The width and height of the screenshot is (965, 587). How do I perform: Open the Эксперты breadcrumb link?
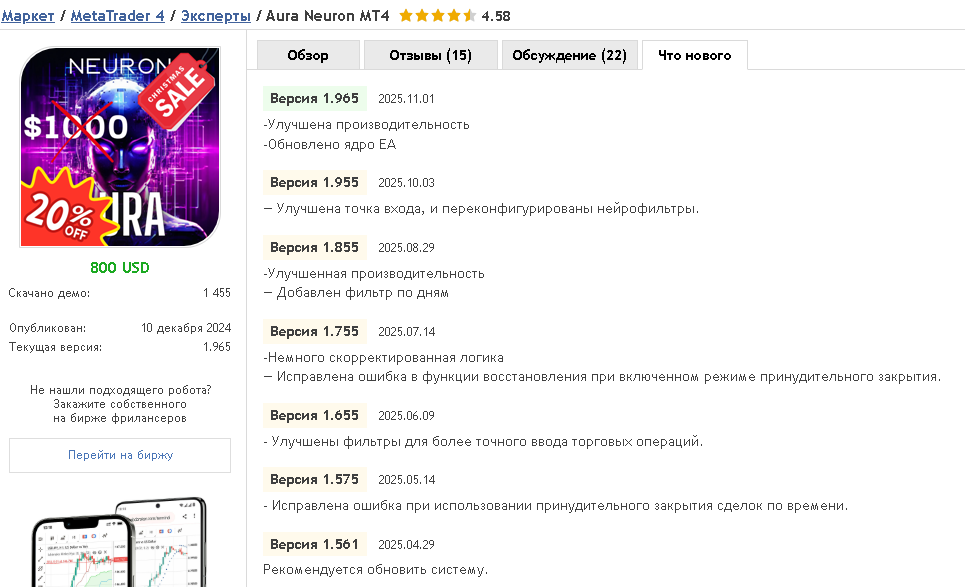click(x=215, y=16)
